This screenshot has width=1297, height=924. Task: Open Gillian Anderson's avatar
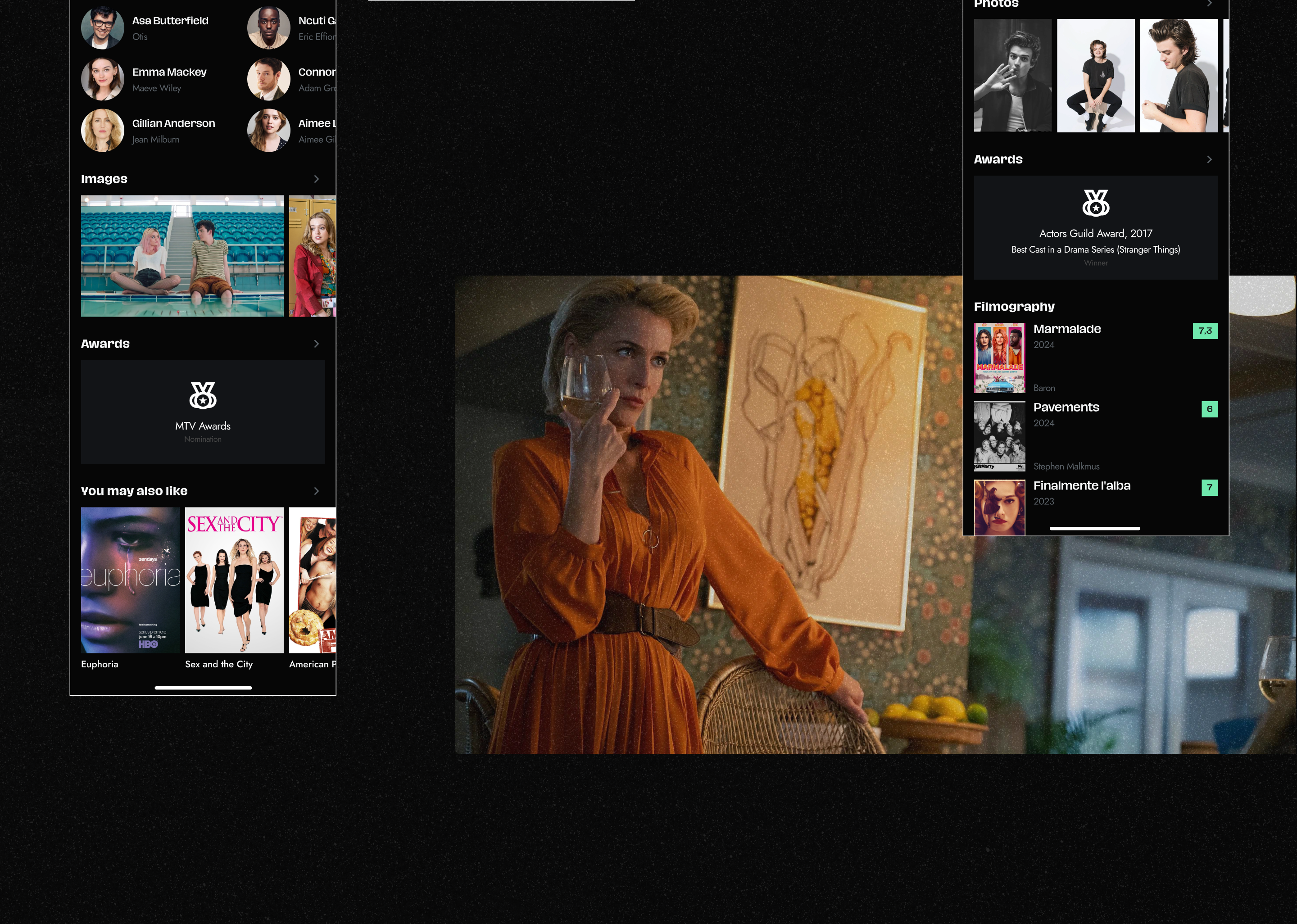pos(102,130)
